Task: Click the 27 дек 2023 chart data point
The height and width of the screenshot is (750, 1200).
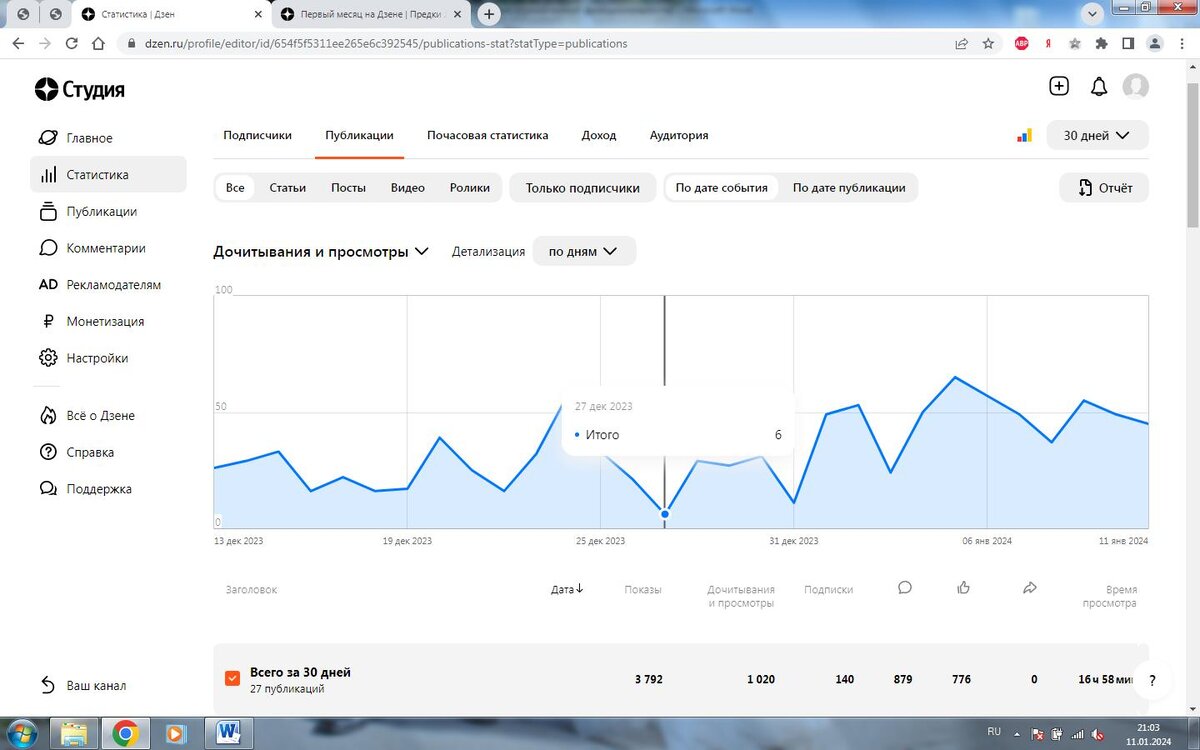Action: [x=665, y=514]
